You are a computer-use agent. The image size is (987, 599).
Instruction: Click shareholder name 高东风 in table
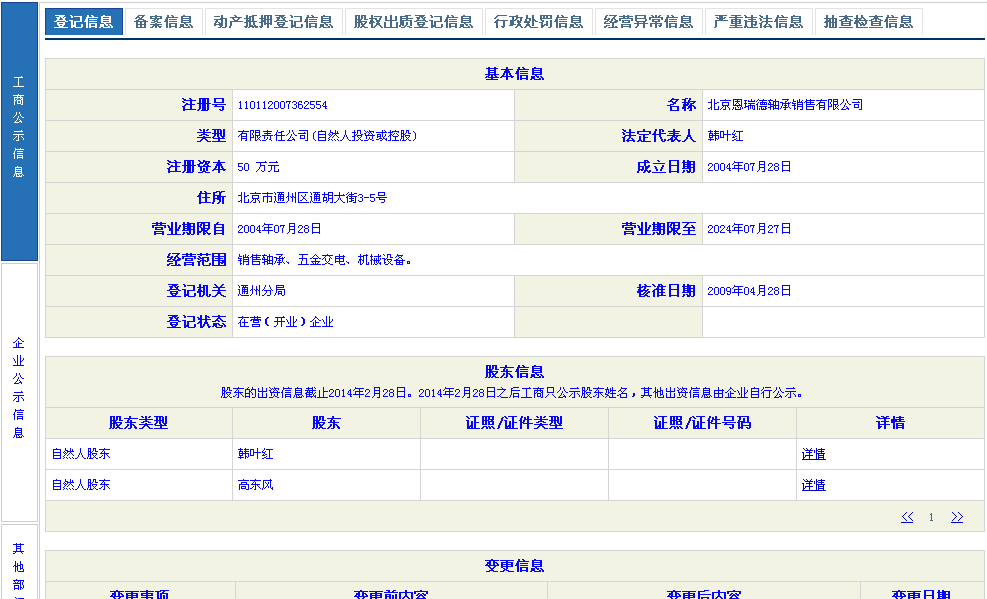(255, 485)
